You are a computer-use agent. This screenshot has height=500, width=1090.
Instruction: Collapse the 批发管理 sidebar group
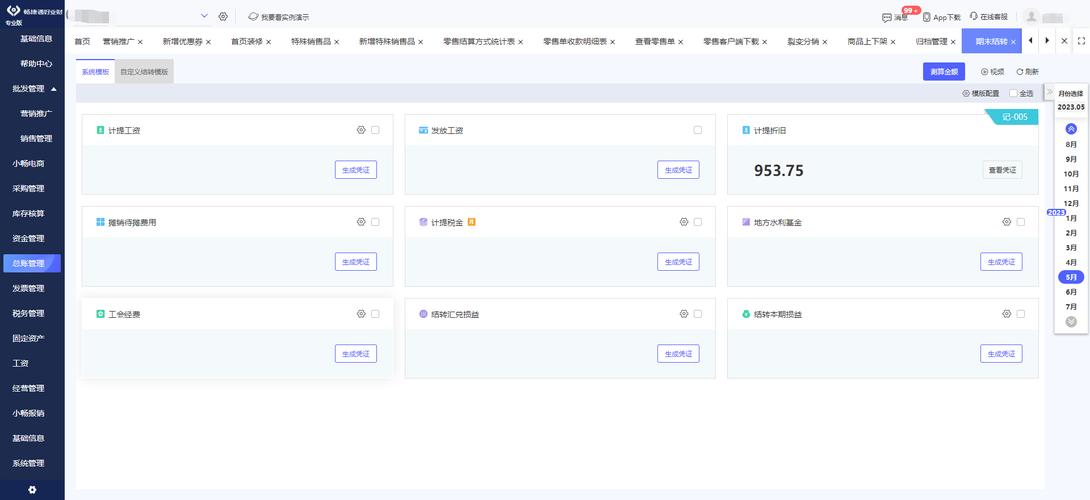pyautogui.click(x=53, y=89)
